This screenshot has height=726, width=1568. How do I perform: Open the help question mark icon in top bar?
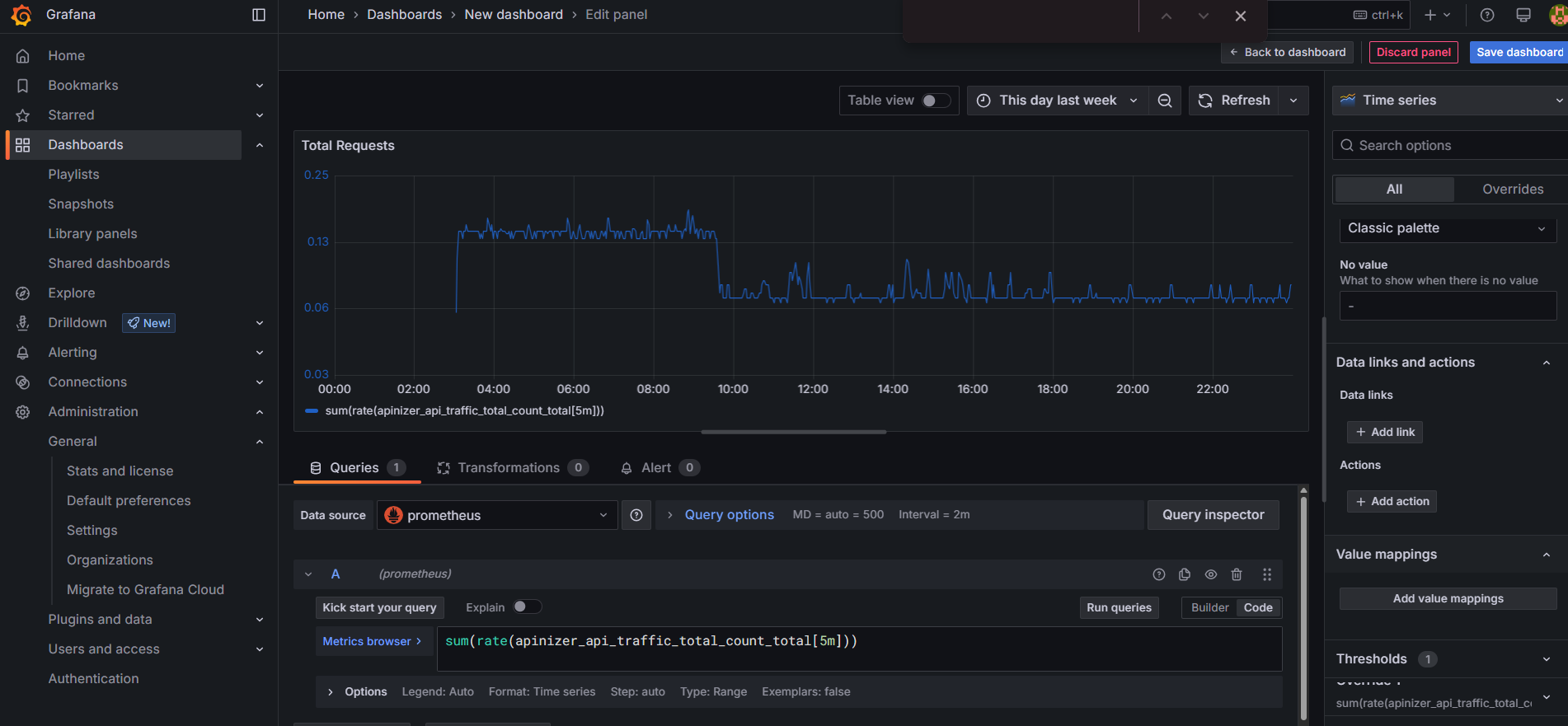[x=1487, y=15]
